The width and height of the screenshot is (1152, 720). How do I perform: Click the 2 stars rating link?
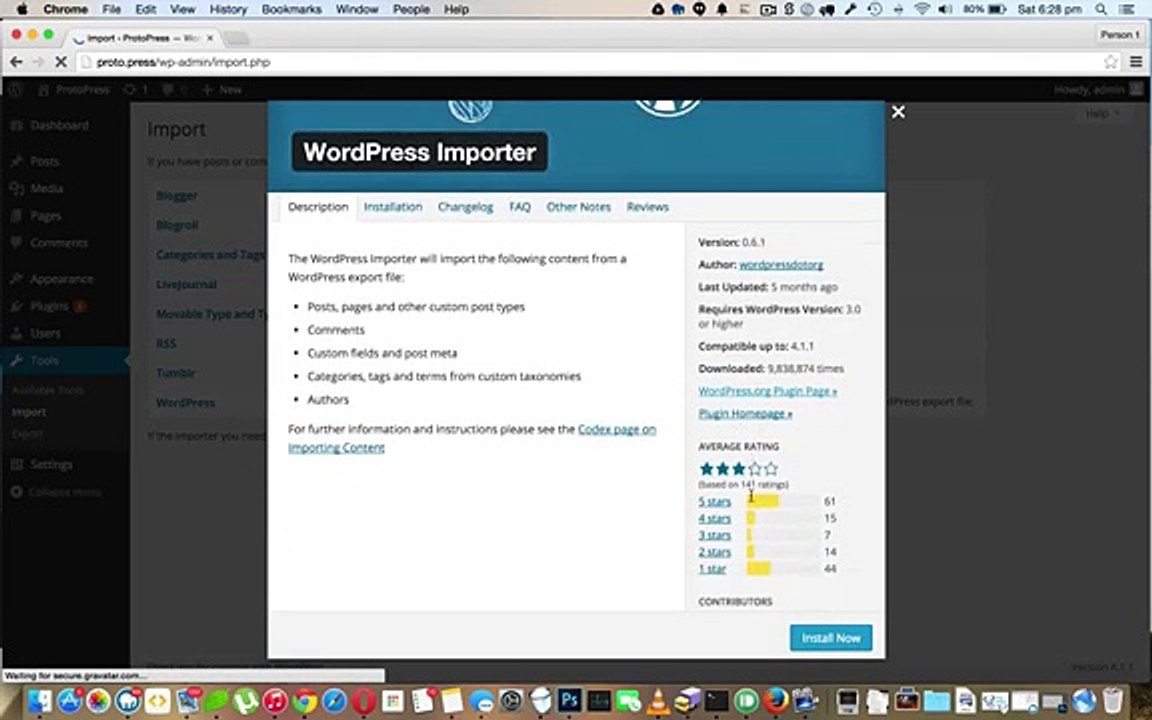tap(714, 552)
